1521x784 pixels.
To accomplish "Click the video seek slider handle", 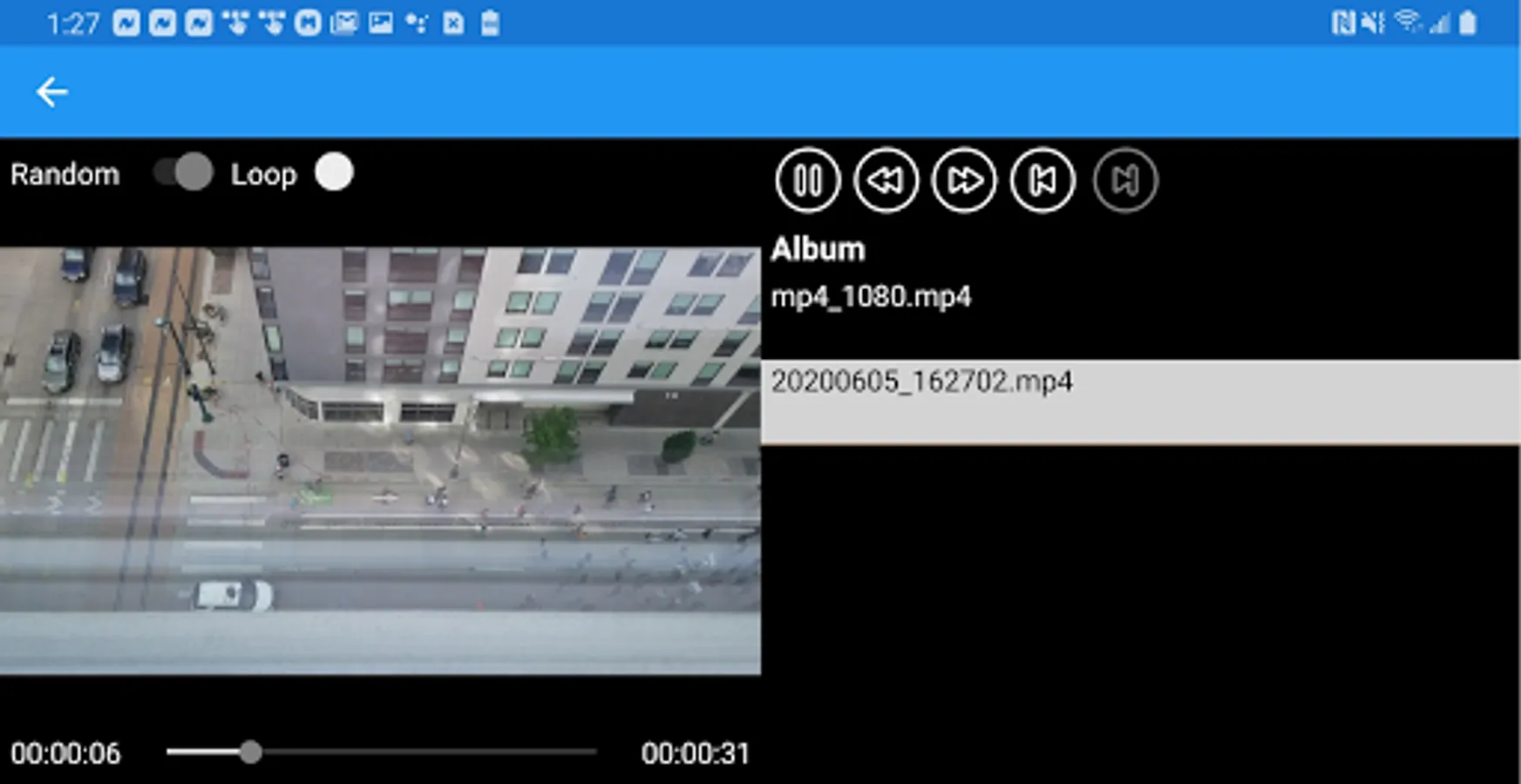I will (251, 752).
